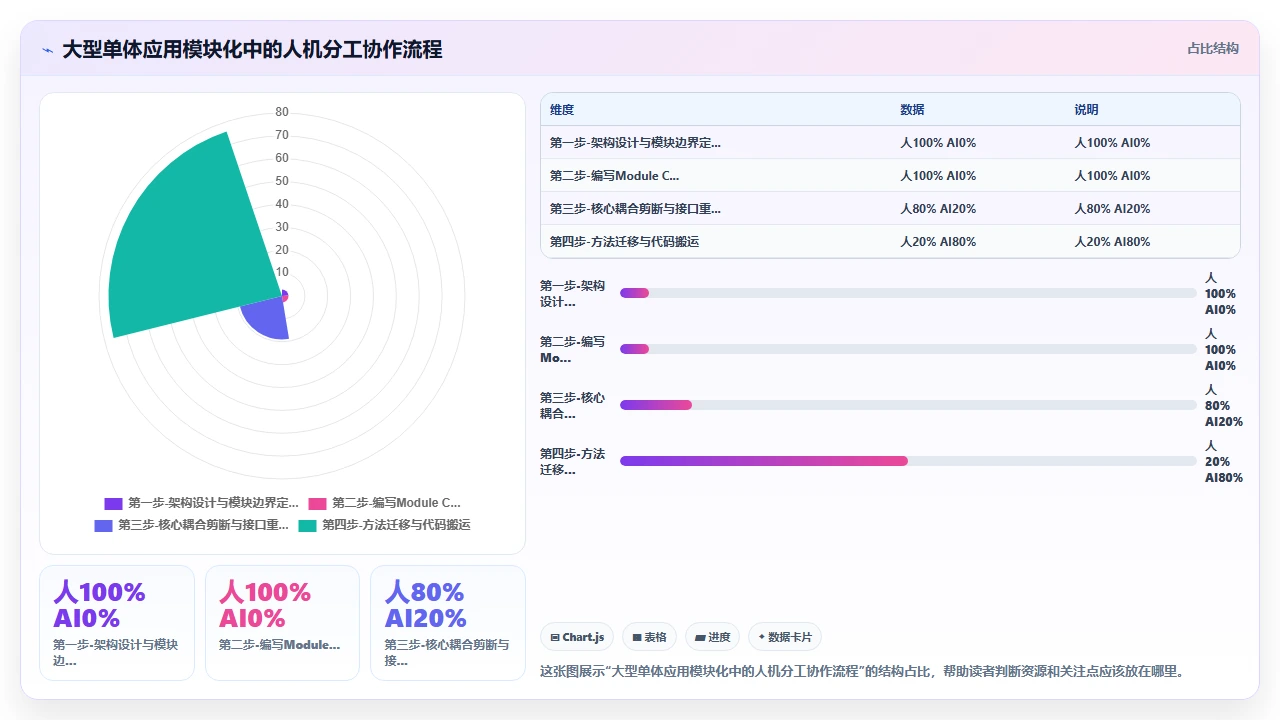Screen dimensions: 1280x720
Task: Click 人80% AI20% in the 数据 column
Action: 938,209
